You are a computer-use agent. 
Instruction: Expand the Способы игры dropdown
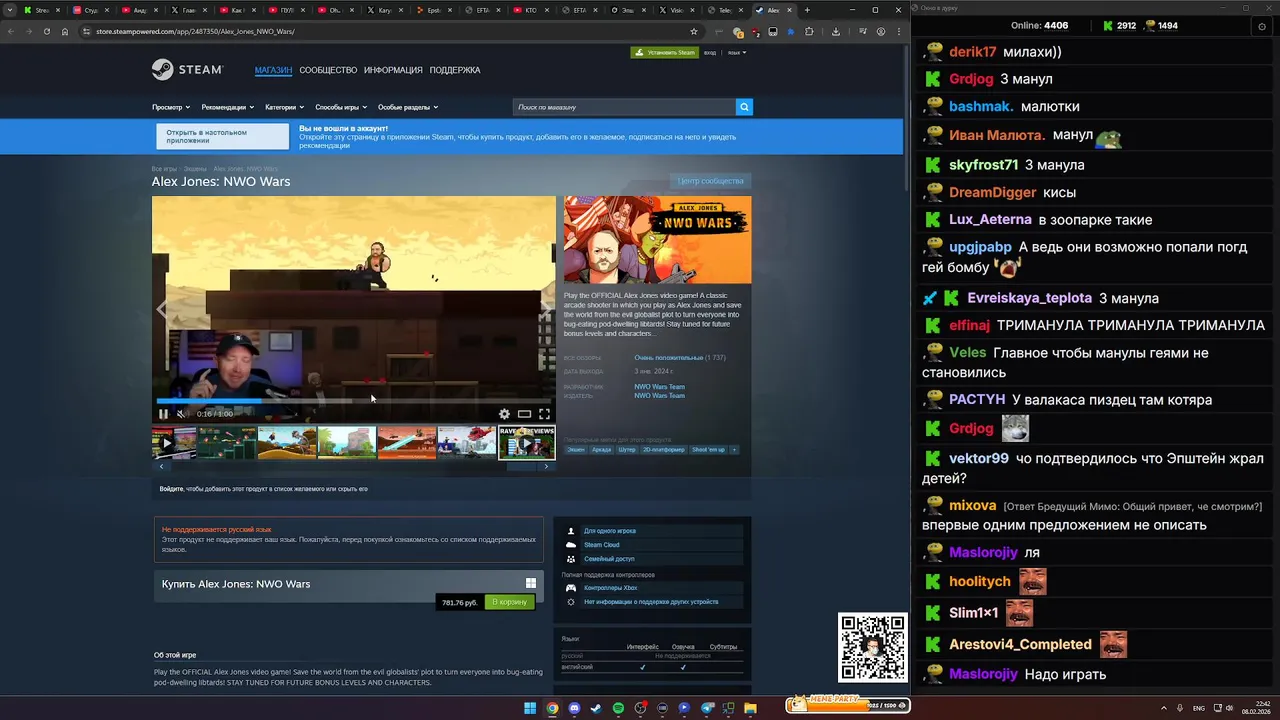point(341,107)
